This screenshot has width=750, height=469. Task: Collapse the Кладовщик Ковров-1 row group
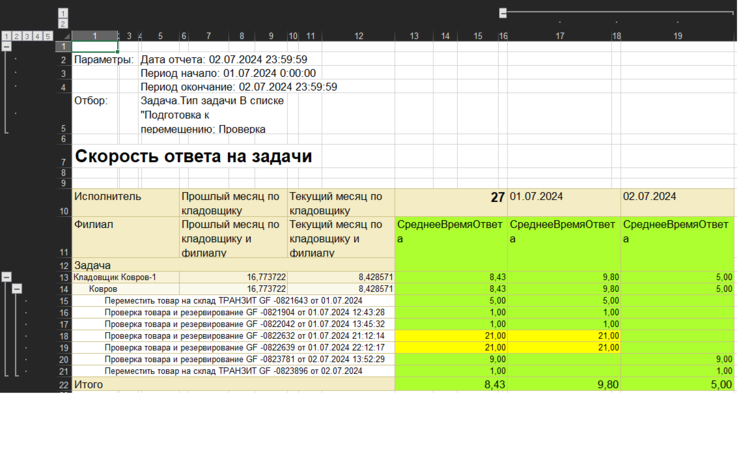pyautogui.click(x=6, y=277)
